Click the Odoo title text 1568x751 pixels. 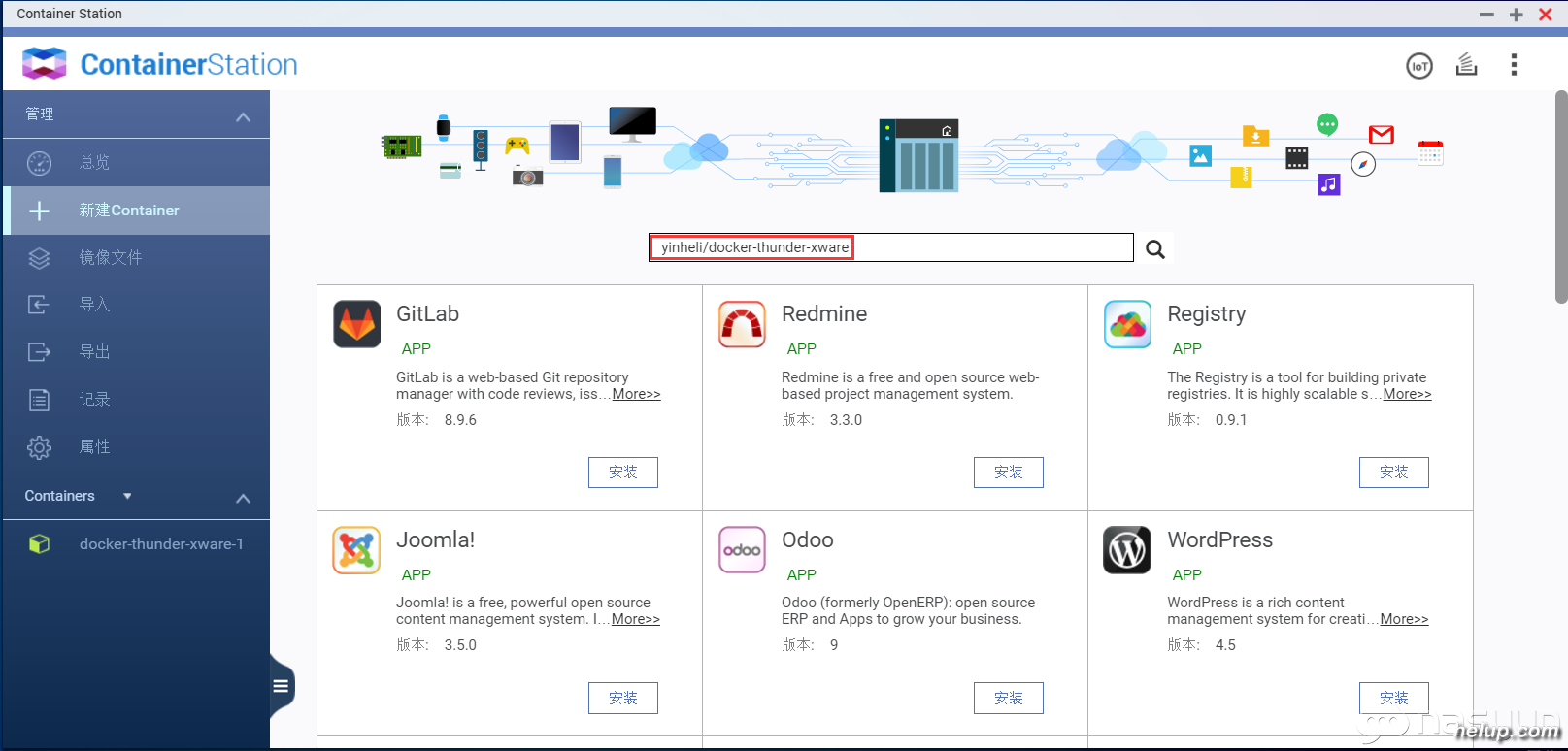coord(808,540)
